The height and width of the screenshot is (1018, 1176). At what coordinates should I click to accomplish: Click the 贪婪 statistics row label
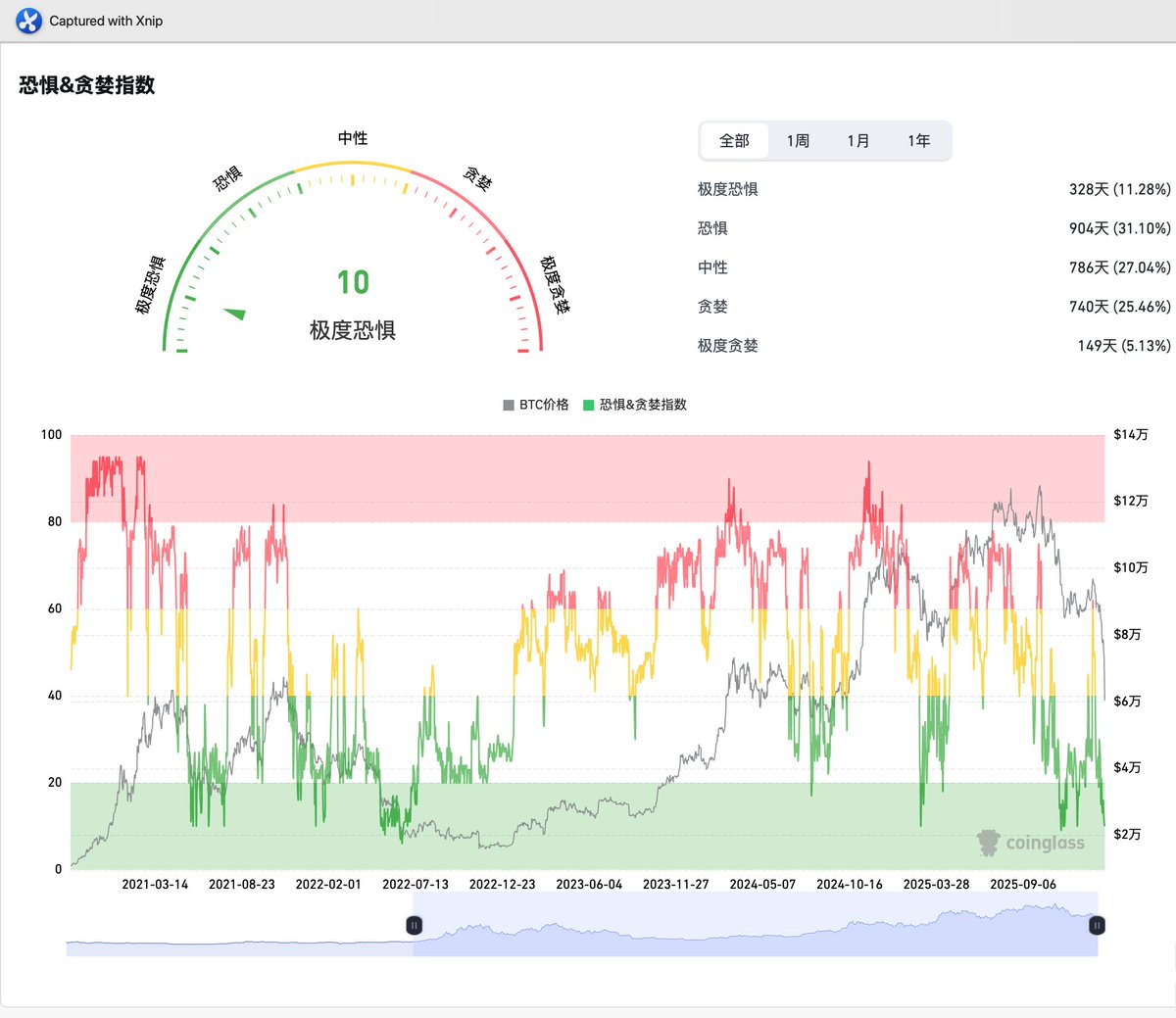pos(712,307)
